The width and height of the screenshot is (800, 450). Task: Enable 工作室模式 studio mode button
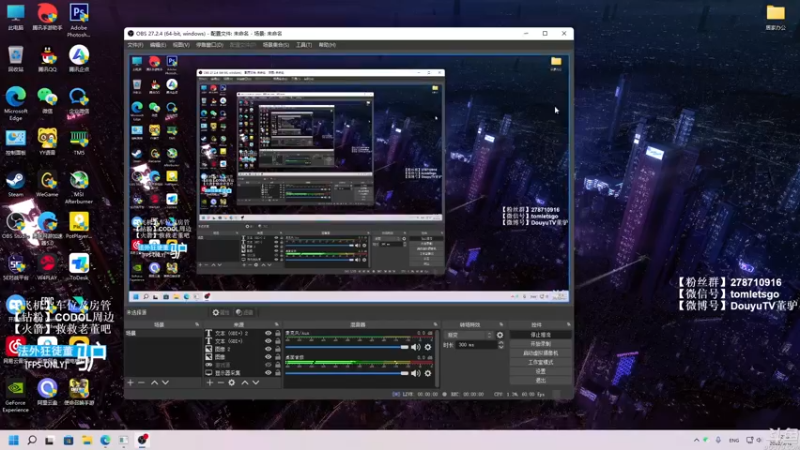(540, 362)
